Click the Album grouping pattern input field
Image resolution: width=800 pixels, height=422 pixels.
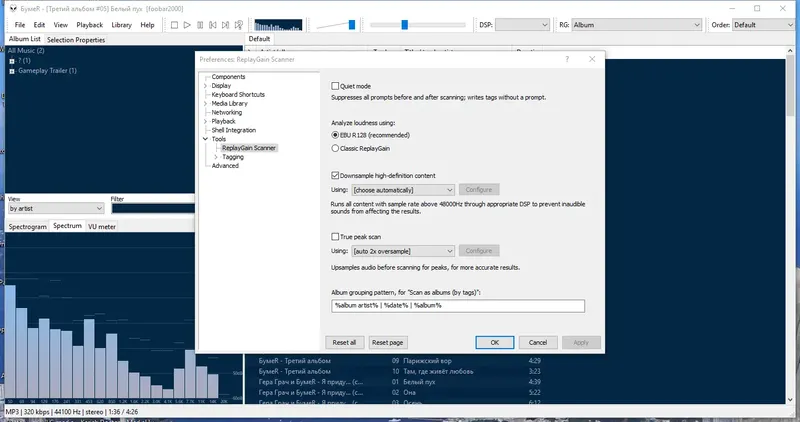[458, 306]
